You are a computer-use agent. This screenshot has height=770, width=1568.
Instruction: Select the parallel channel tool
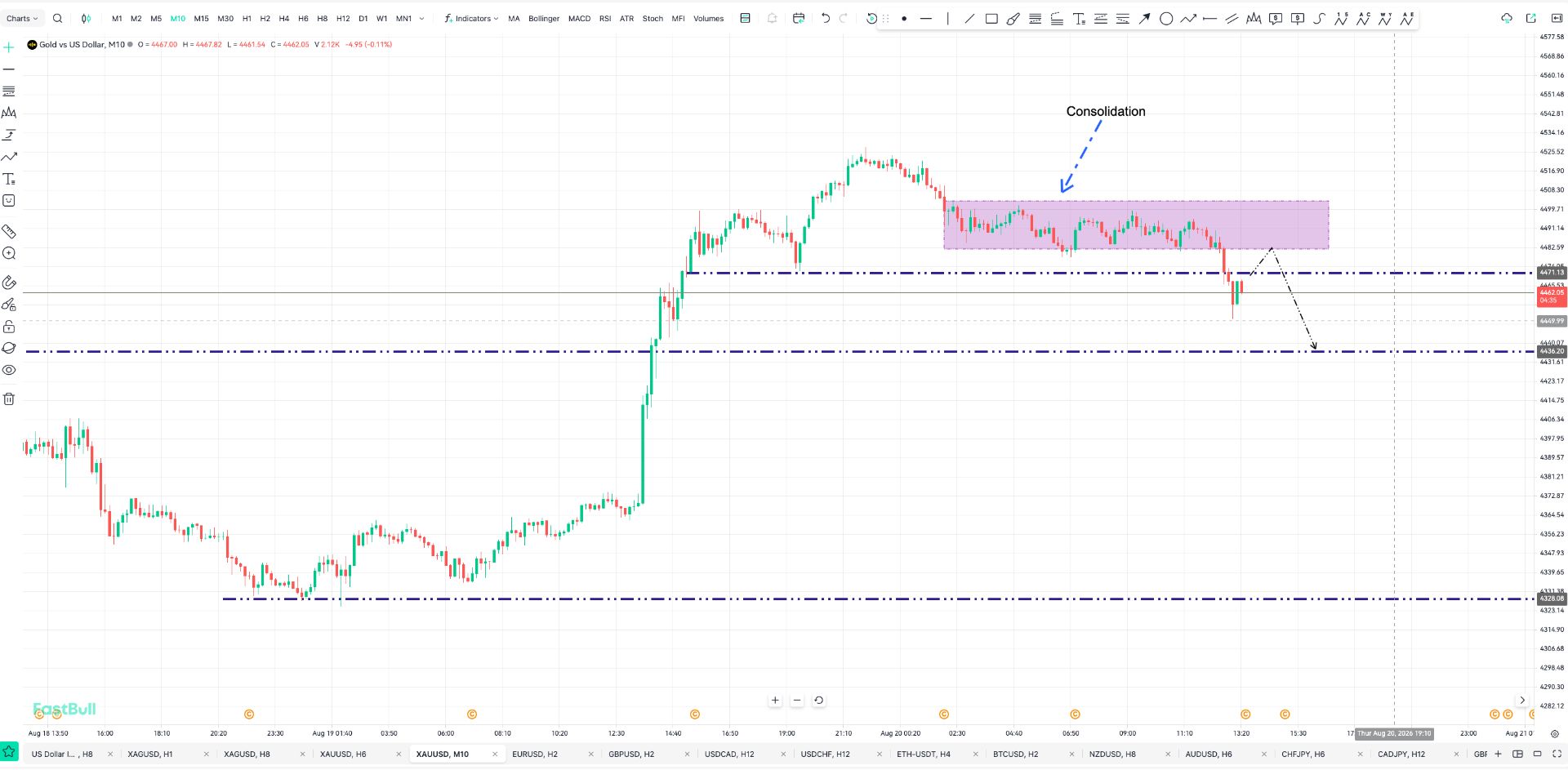[x=1232, y=19]
